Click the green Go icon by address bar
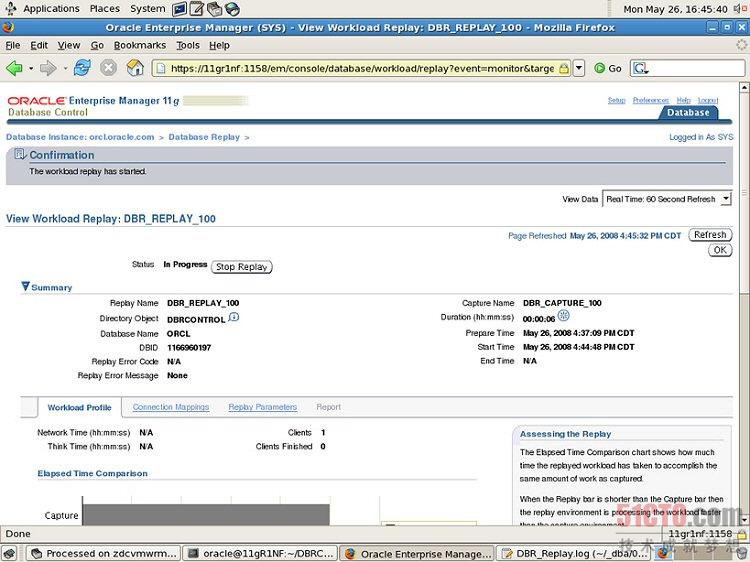Screen dimensions: 750x562 click(x=600, y=68)
